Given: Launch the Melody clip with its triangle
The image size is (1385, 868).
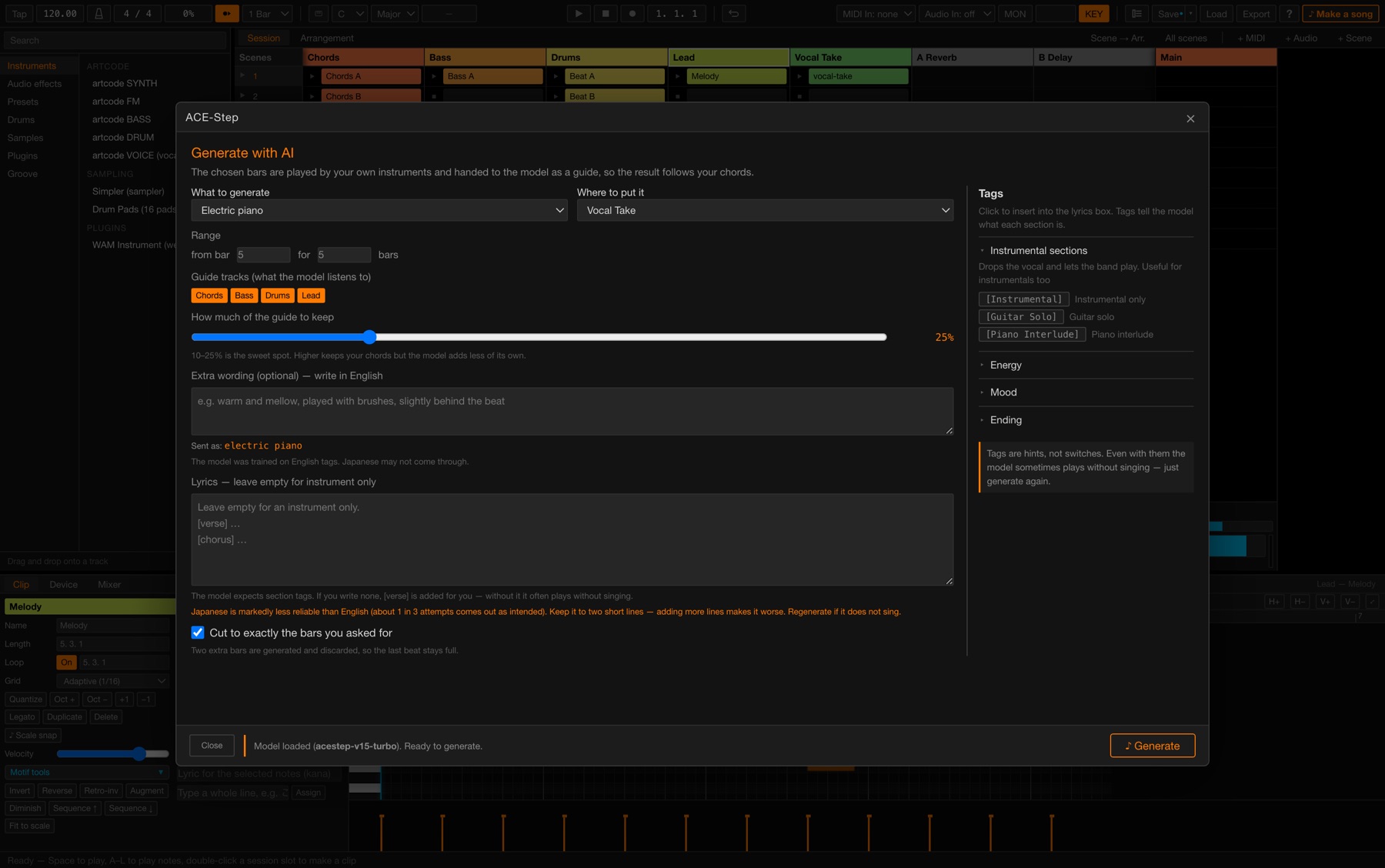Looking at the screenshot, I should point(678,76).
